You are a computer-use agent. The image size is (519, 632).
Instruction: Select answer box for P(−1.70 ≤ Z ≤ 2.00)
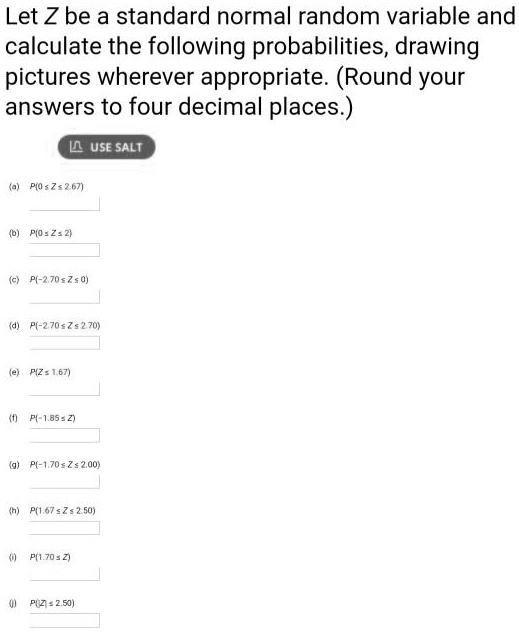click(64, 482)
